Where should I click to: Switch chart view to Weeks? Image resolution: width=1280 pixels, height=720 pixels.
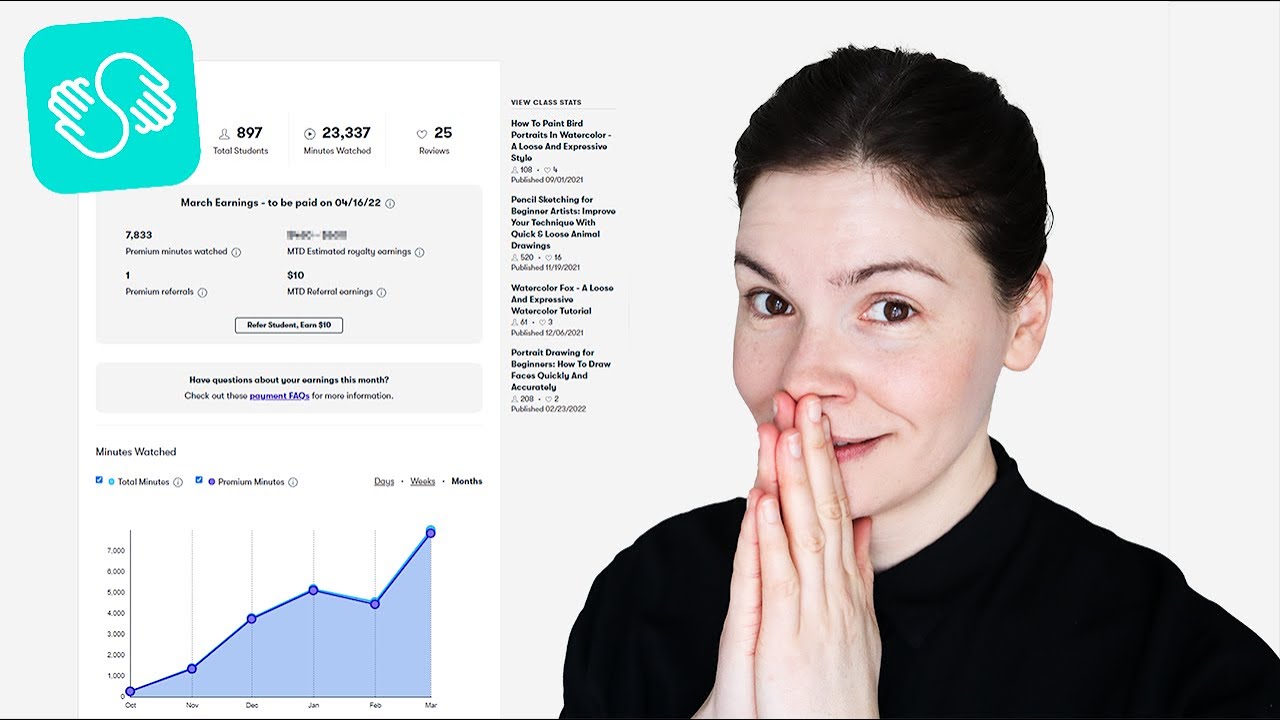coord(423,481)
